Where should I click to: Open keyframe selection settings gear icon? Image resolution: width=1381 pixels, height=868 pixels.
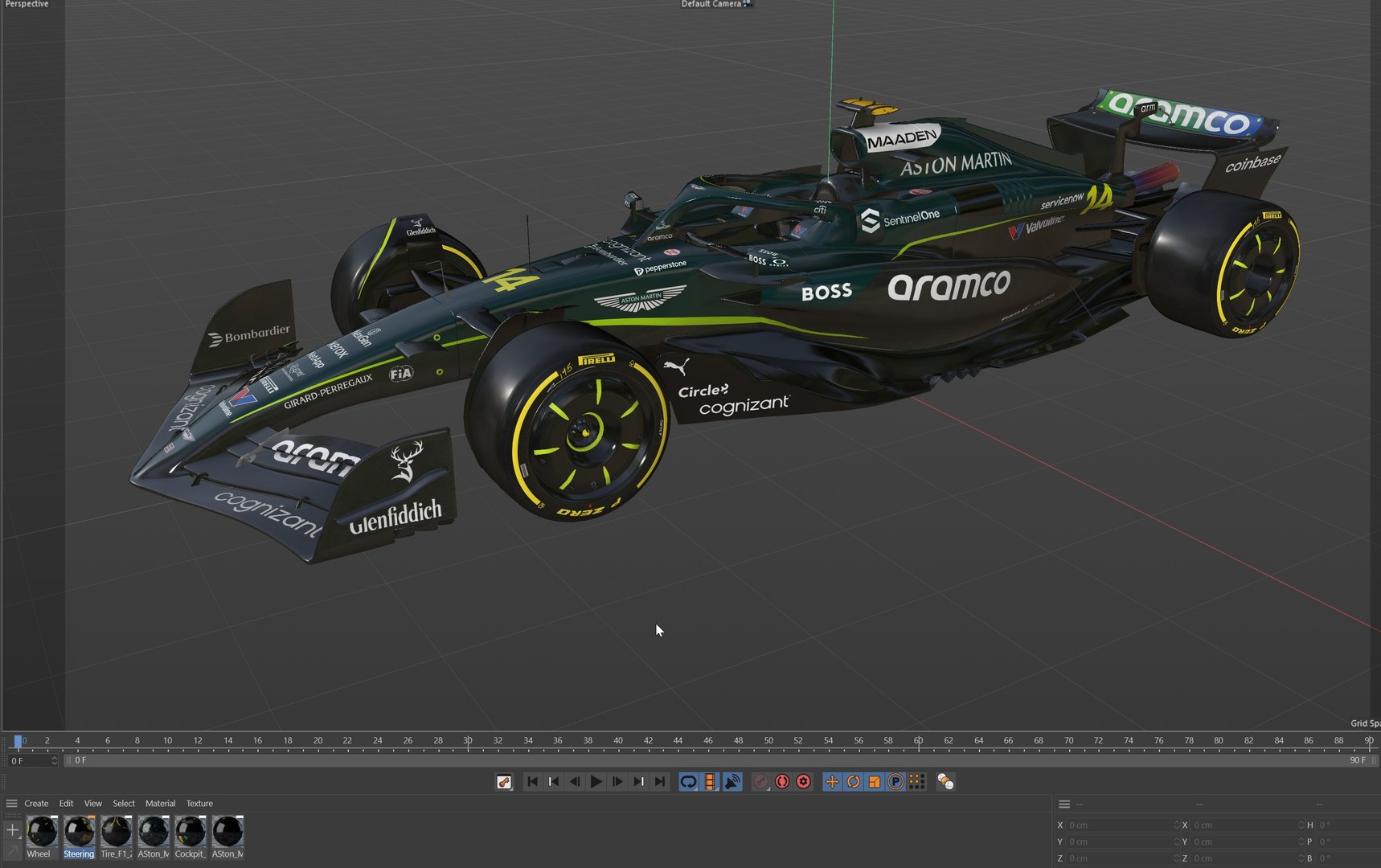(x=803, y=781)
